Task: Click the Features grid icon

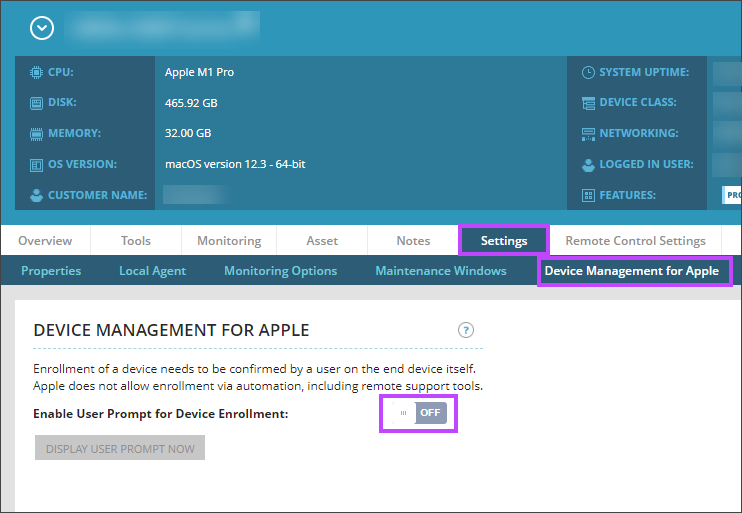Action: click(x=588, y=195)
